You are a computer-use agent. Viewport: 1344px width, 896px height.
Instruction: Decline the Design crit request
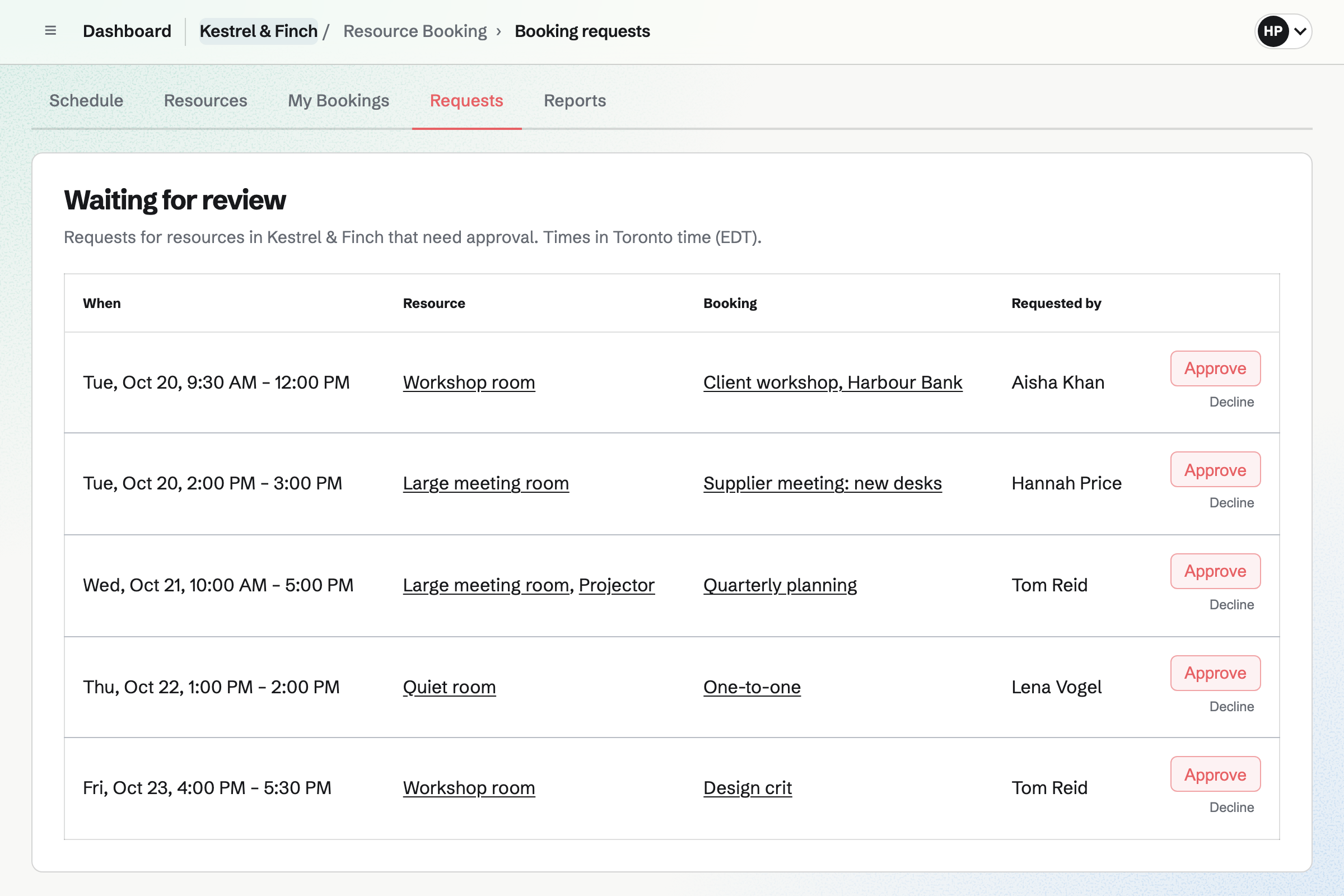(x=1231, y=808)
